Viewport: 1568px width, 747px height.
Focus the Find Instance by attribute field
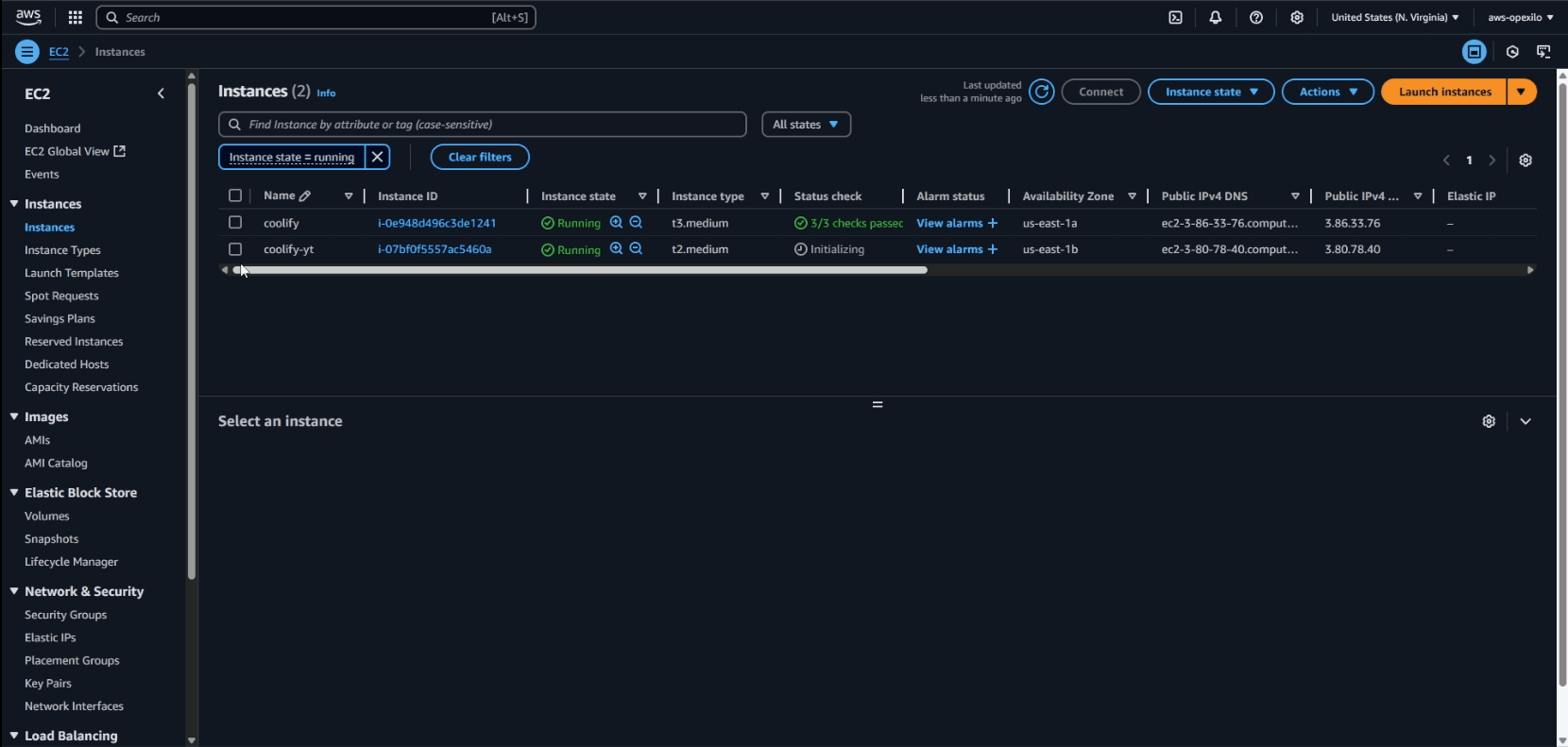[483, 125]
